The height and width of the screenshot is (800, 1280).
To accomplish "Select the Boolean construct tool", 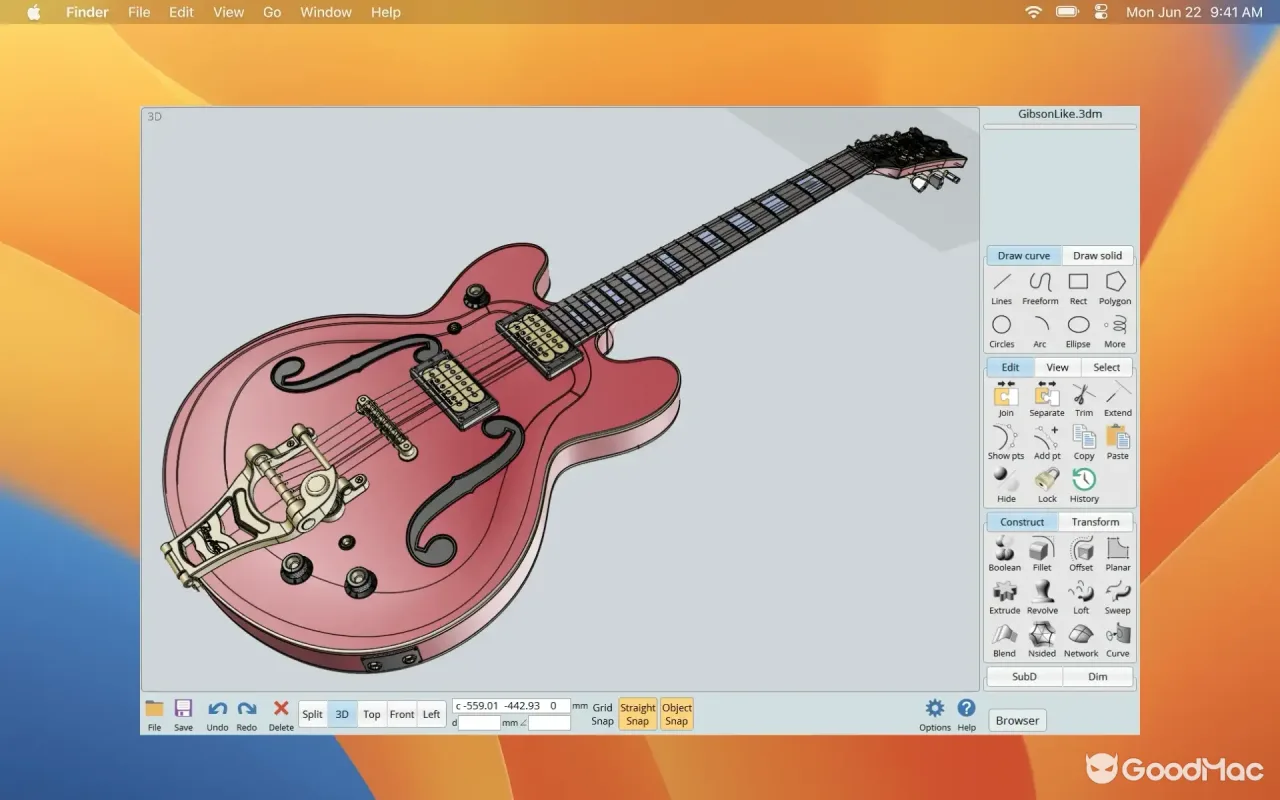I will (x=1004, y=554).
